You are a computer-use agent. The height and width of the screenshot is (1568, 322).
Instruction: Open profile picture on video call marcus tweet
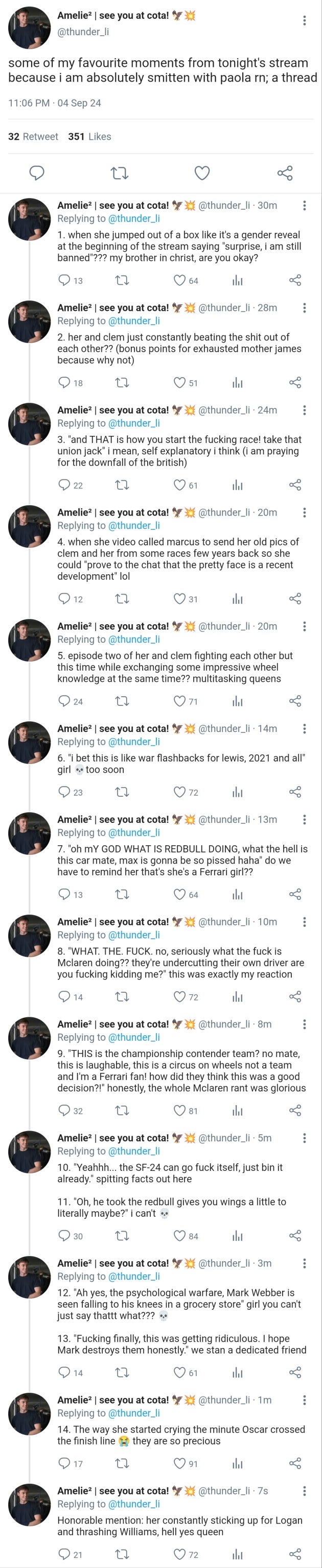pos(29,527)
